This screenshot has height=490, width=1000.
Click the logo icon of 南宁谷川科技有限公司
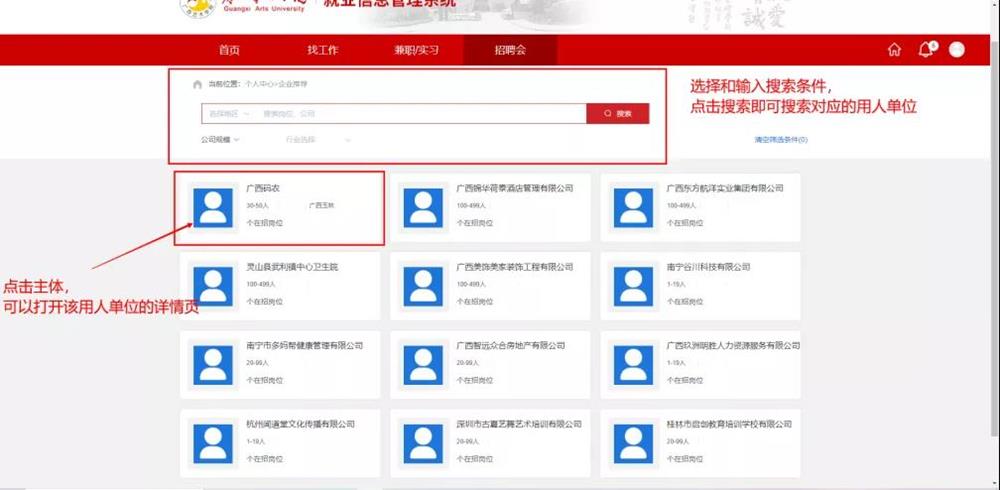coord(633,286)
